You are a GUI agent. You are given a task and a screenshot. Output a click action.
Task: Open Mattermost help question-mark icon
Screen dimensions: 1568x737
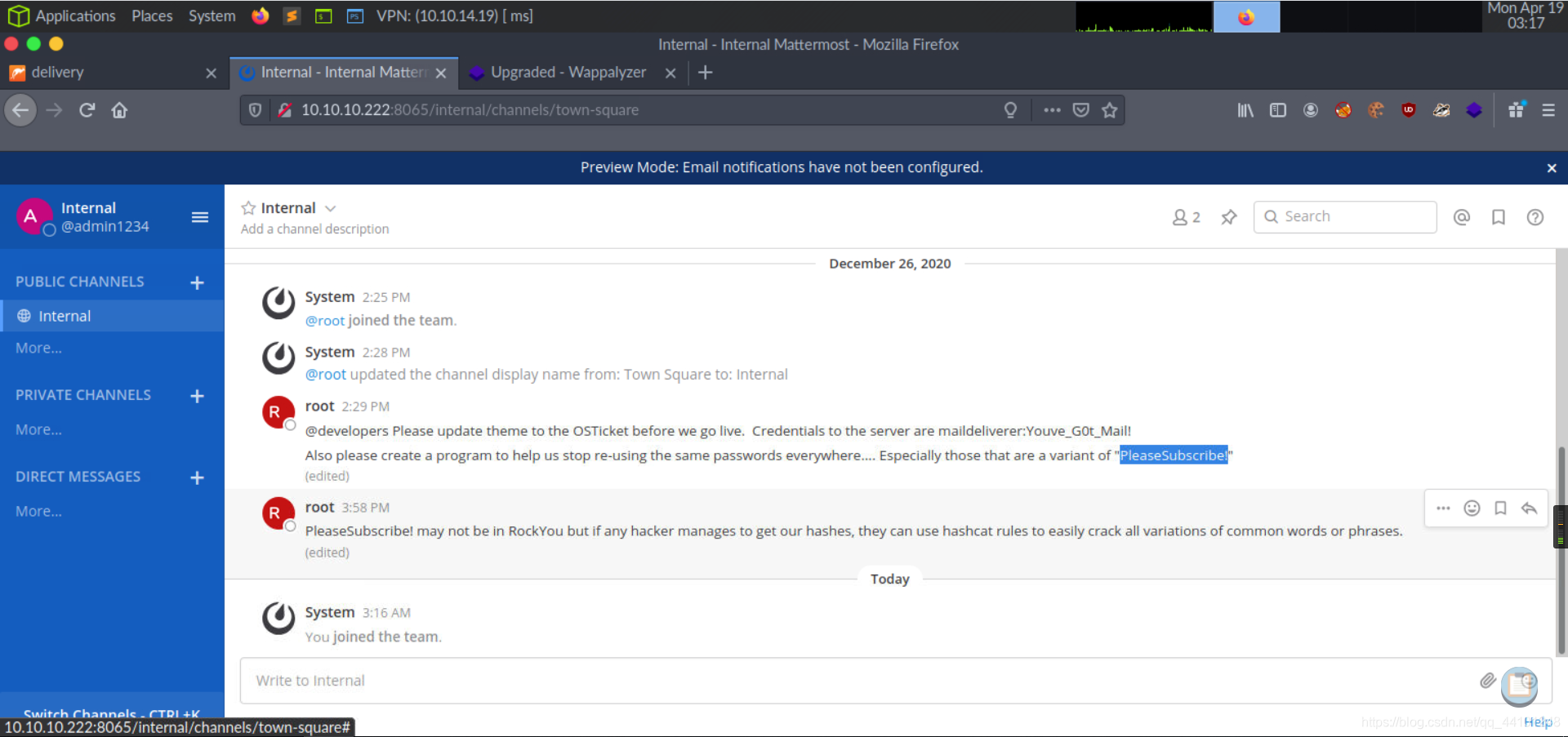pos(1535,217)
